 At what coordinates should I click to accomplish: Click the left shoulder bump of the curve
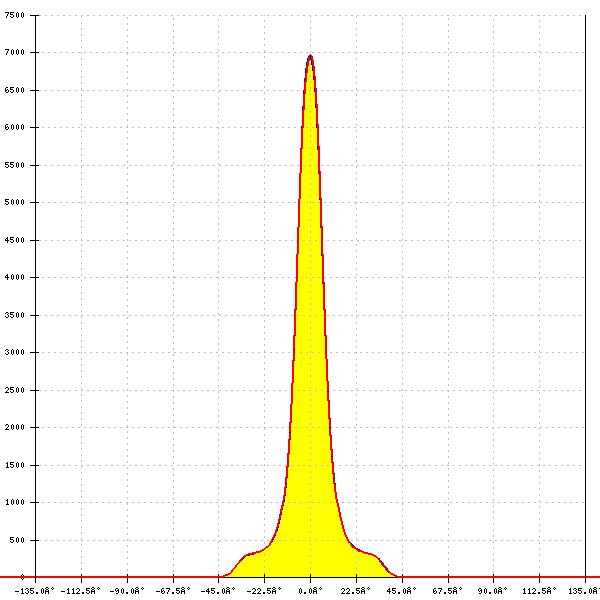250,553
